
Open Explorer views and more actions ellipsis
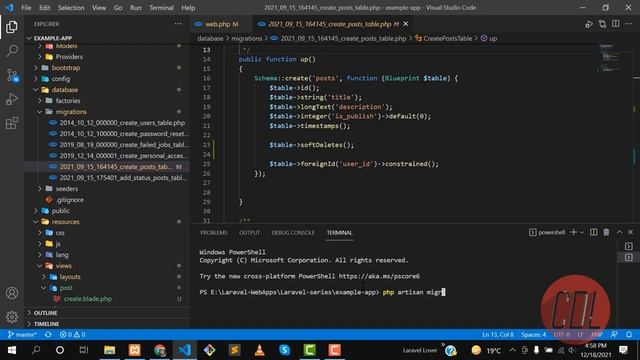pyautogui.click(x=178, y=24)
